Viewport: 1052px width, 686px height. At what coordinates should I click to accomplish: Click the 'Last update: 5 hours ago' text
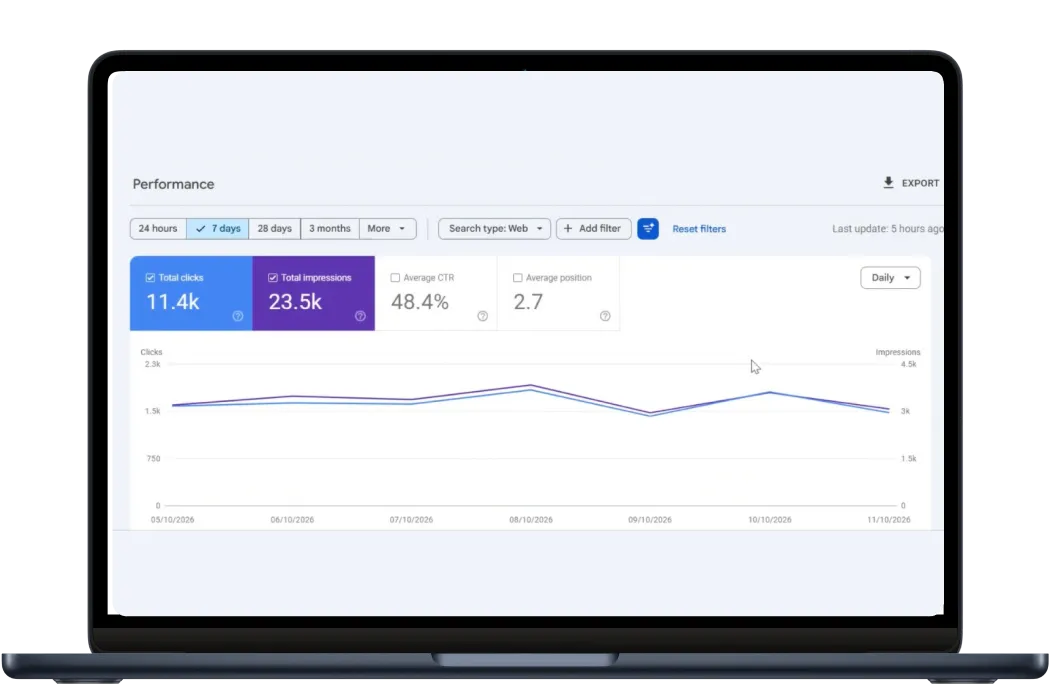click(x=887, y=229)
